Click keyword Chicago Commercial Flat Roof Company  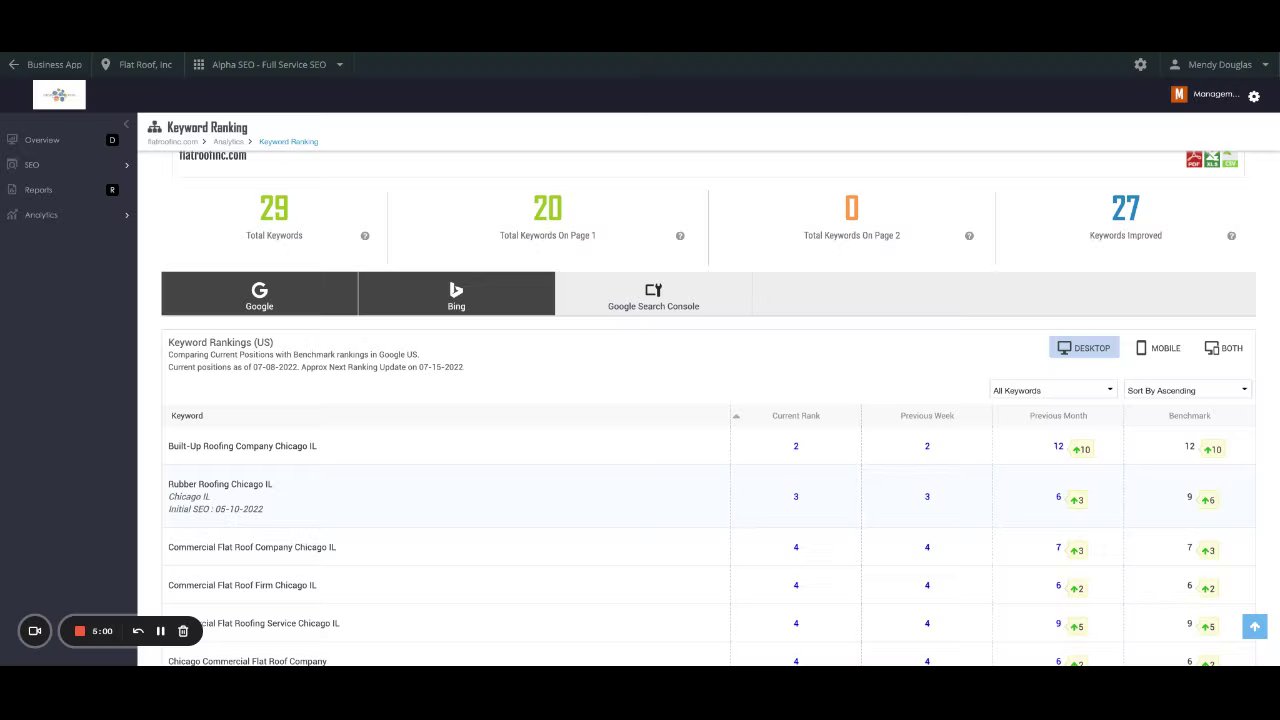[247, 661]
